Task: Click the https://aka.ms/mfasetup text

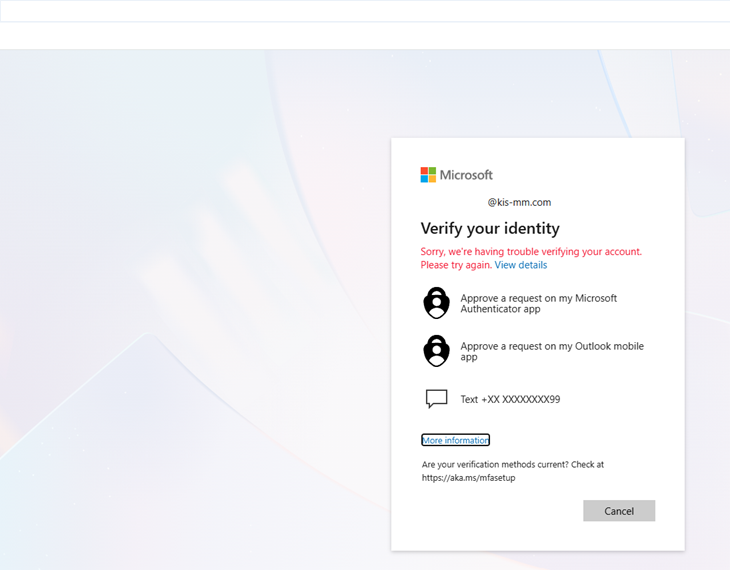Action: click(468, 478)
